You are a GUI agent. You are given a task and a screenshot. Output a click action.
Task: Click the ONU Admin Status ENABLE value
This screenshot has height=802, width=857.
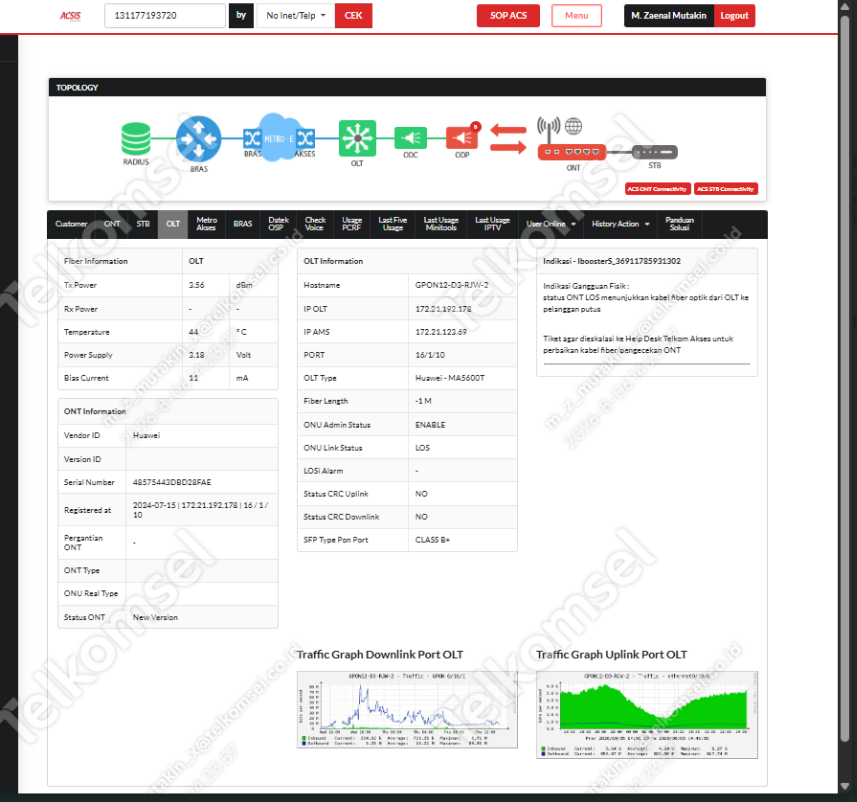(430, 425)
